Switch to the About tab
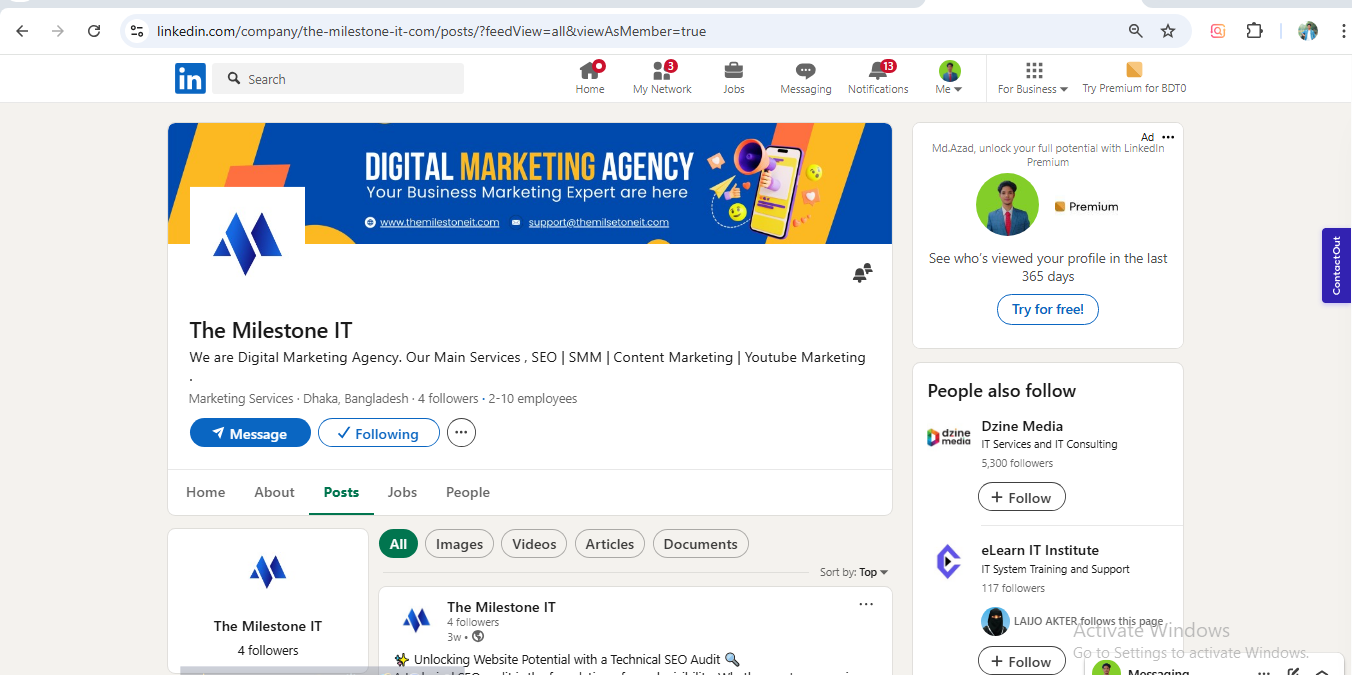This screenshot has width=1352, height=675. coord(274,492)
